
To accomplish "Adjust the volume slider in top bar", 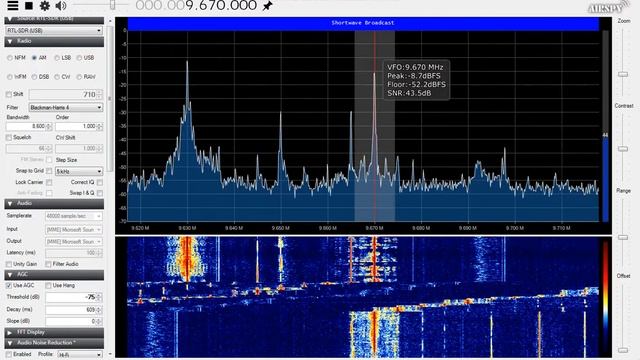I will (x=113, y=5).
